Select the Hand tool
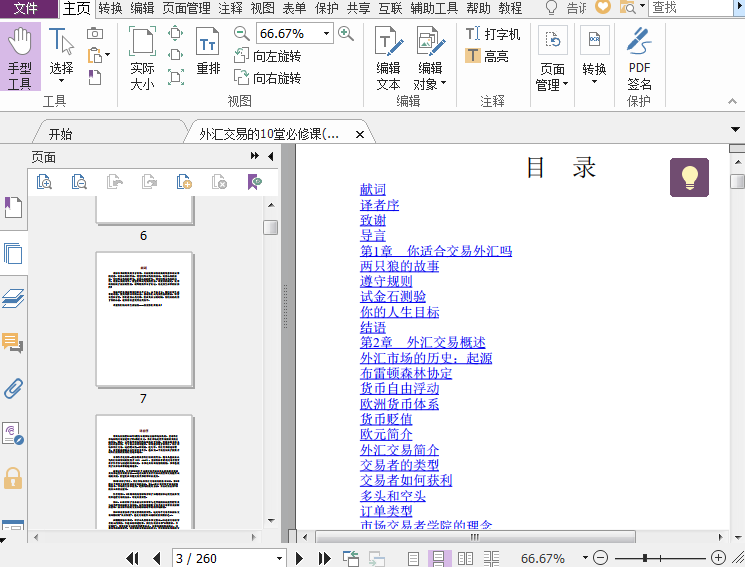This screenshot has width=745, height=567. [x=20, y=57]
